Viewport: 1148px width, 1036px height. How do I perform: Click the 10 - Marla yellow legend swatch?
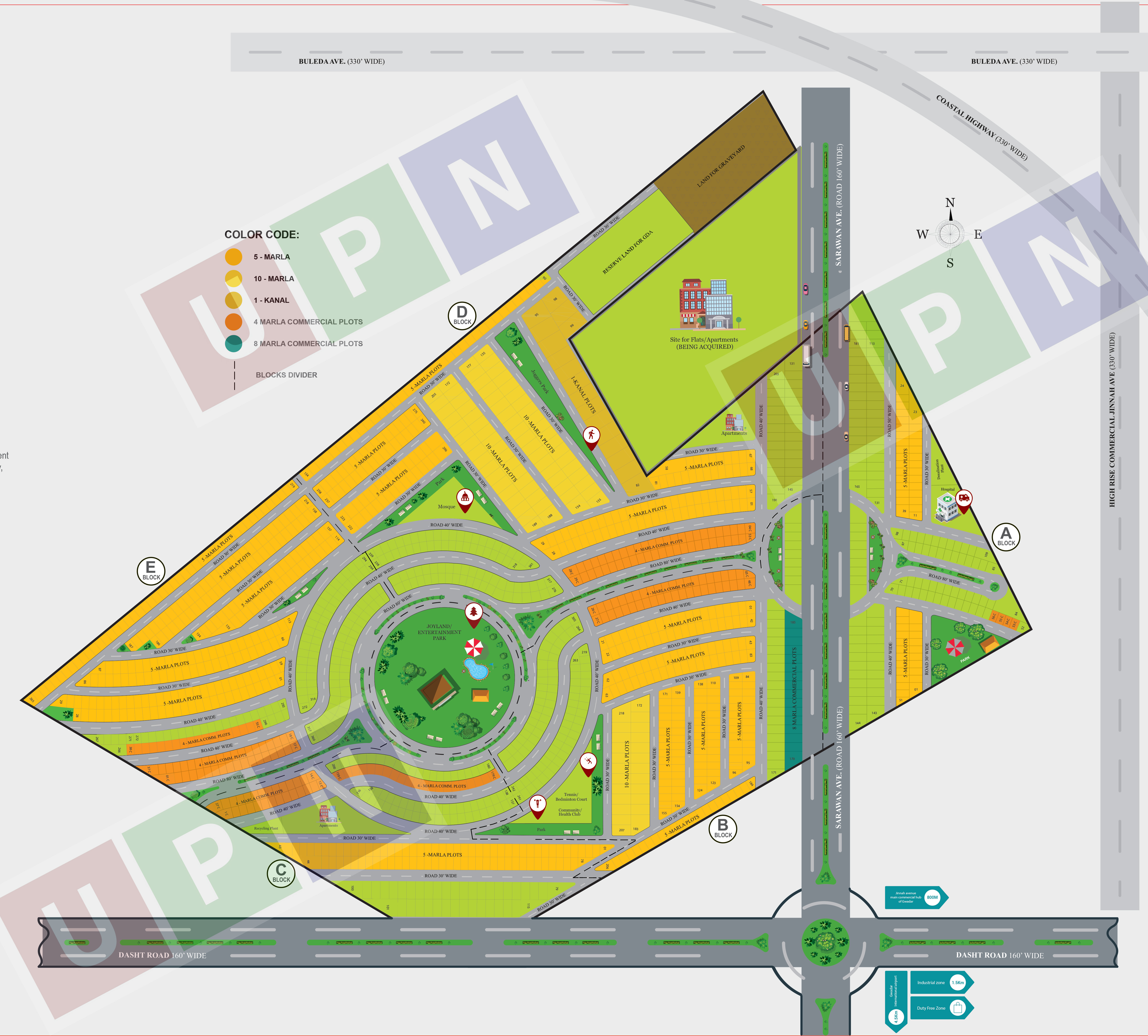[x=233, y=278]
